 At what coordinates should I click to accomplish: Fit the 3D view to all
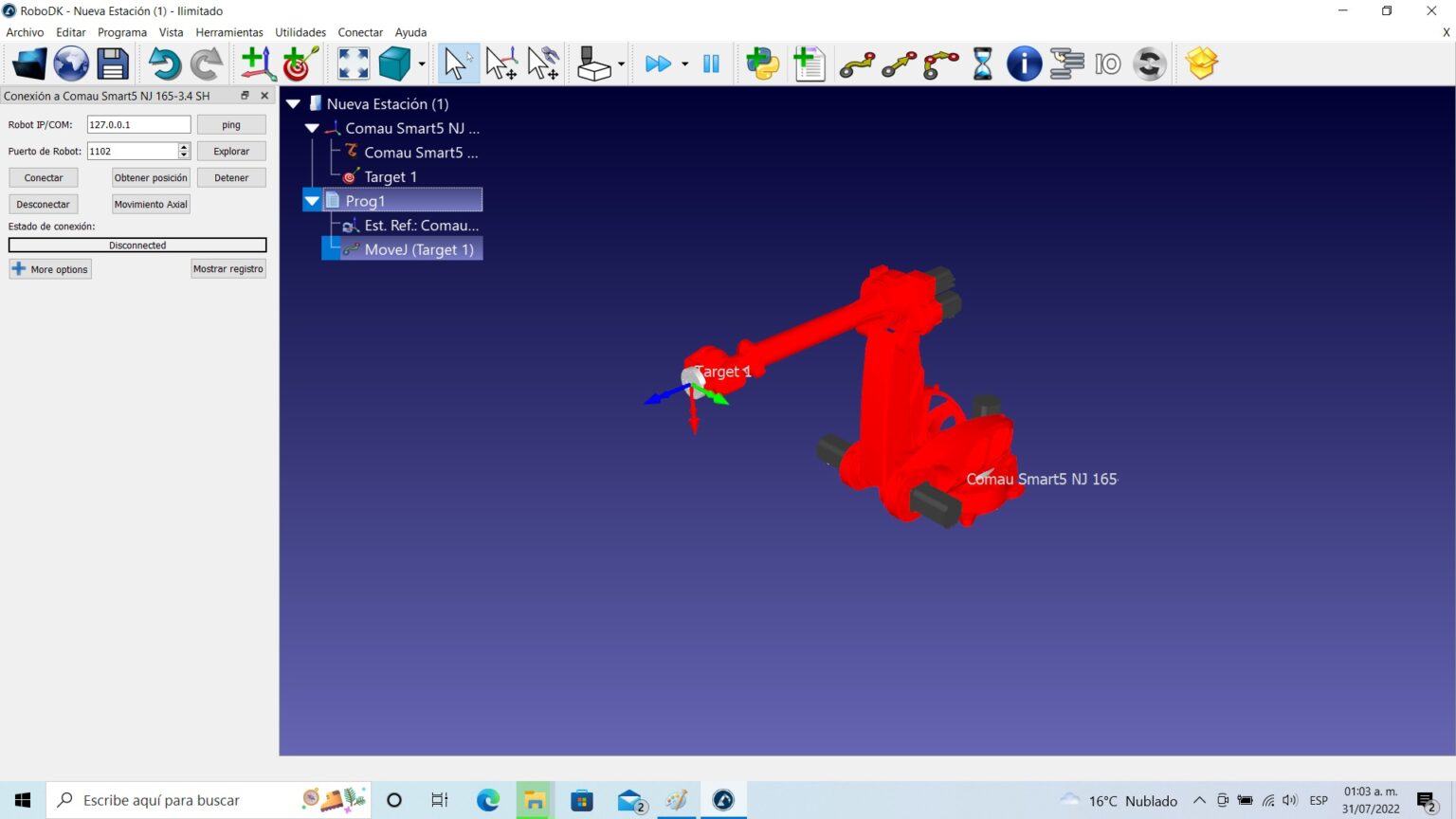(x=352, y=63)
